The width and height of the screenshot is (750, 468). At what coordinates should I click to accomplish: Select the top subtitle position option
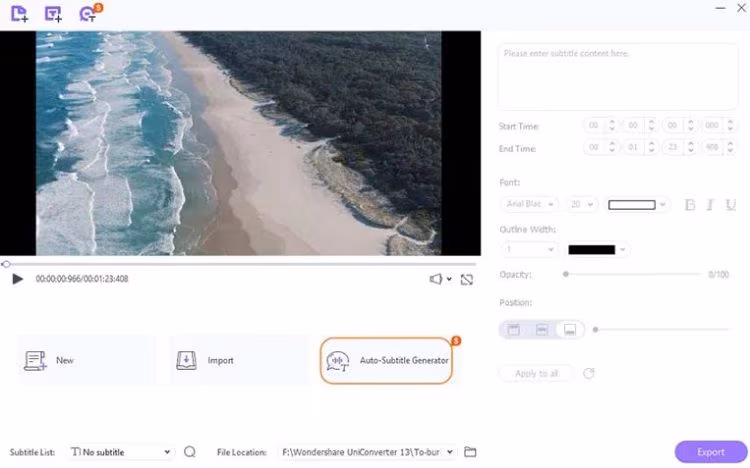[x=514, y=330]
